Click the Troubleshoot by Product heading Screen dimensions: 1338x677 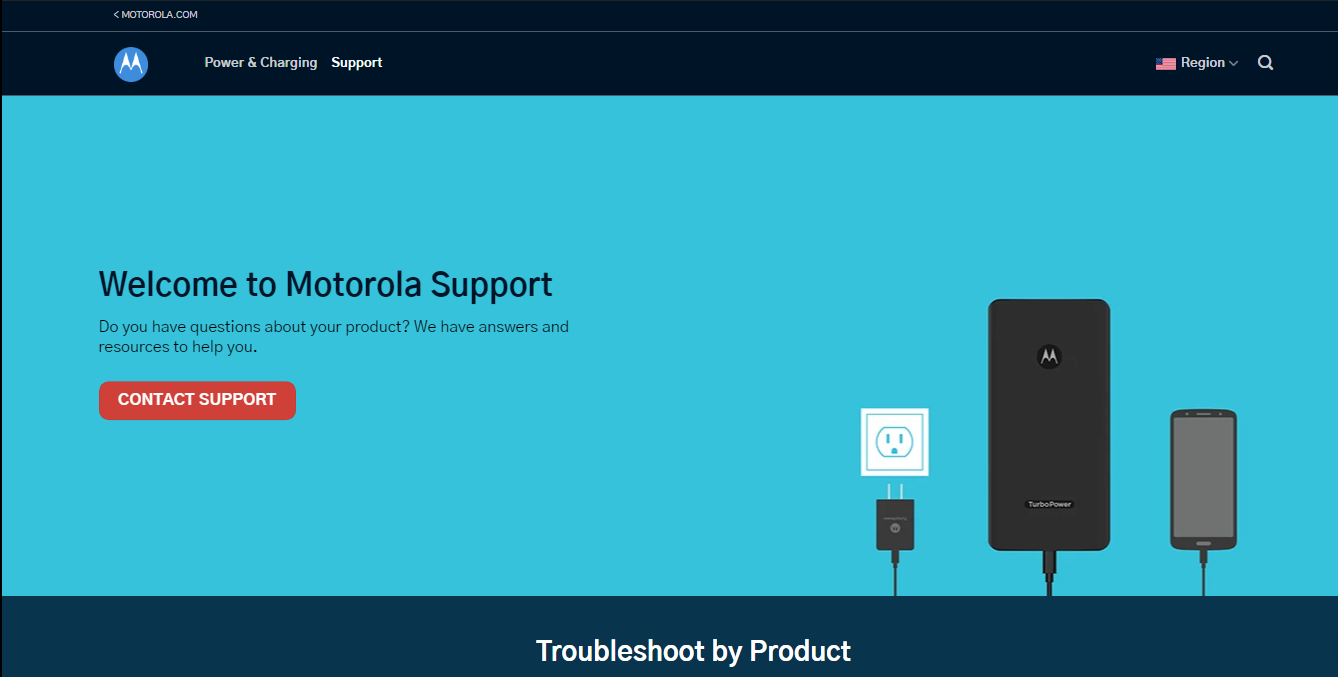(693, 651)
